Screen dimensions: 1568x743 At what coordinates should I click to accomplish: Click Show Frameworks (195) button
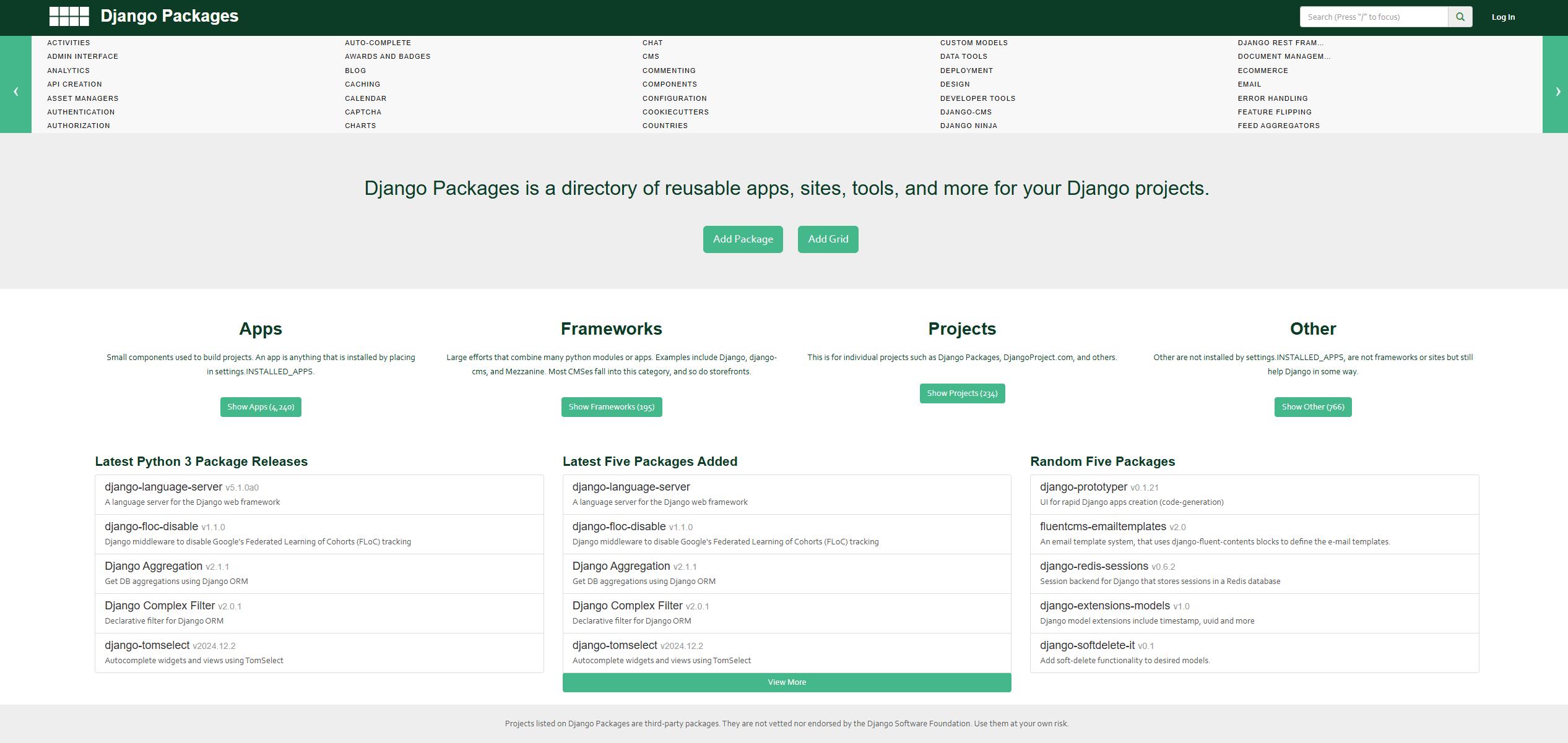click(612, 407)
